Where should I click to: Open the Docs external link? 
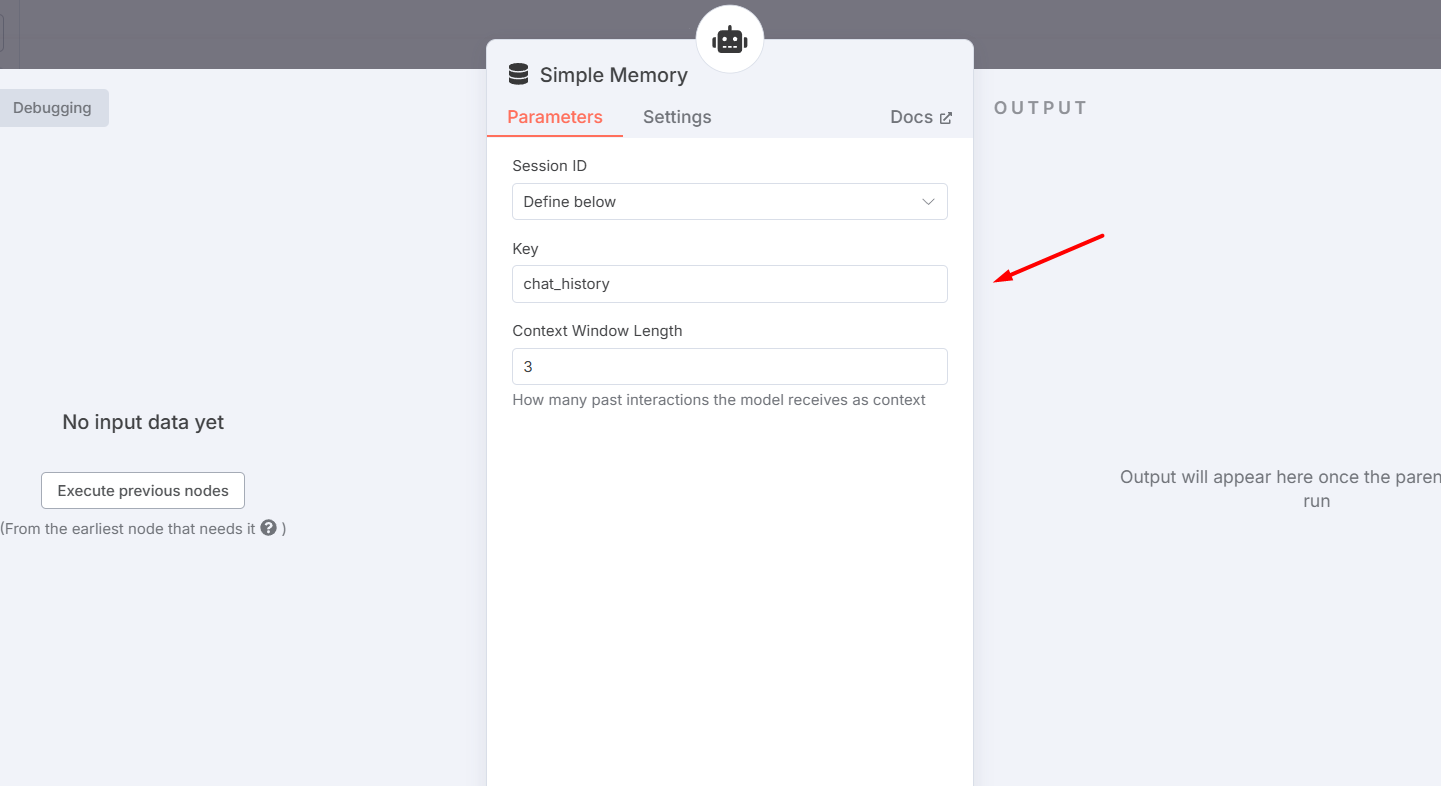pos(921,117)
